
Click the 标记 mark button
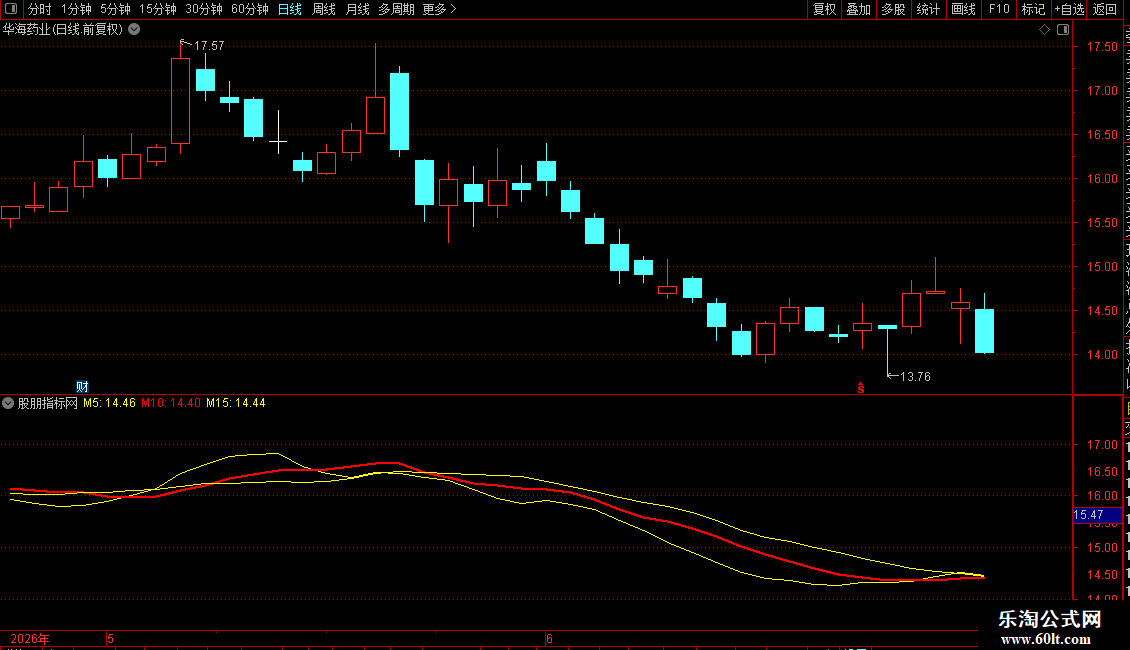(x=1033, y=9)
